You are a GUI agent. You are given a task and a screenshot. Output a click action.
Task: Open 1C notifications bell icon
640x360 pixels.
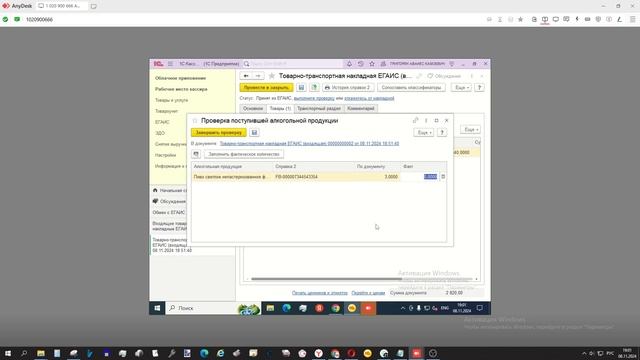[x=349, y=64]
